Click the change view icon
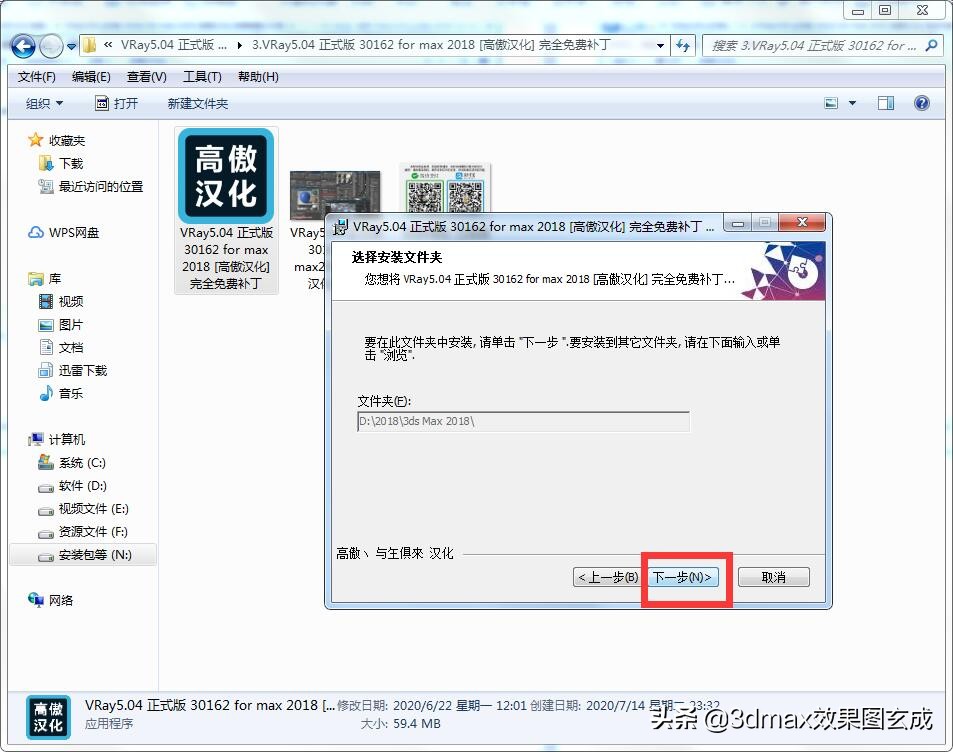Image resolution: width=953 pixels, height=752 pixels. pos(831,103)
